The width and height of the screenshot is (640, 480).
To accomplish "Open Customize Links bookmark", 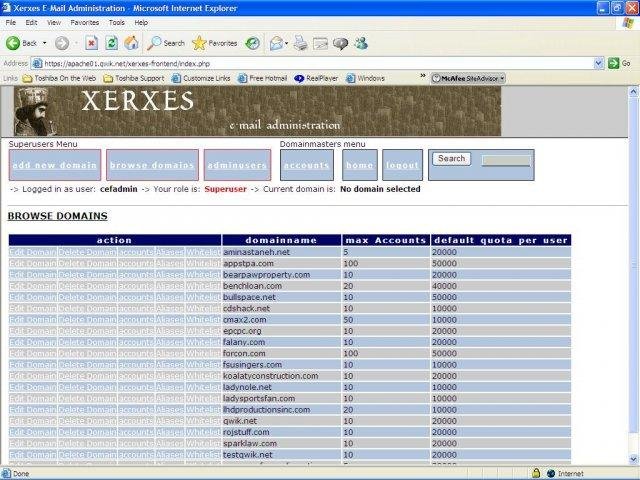I will tap(201, 78).
